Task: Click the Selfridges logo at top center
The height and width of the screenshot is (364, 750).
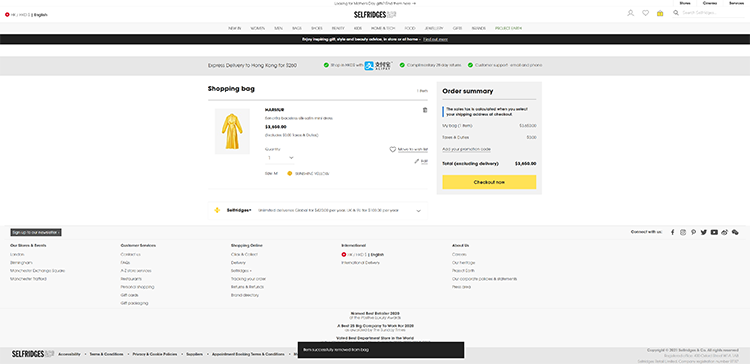Action: (x=375, y=14)
